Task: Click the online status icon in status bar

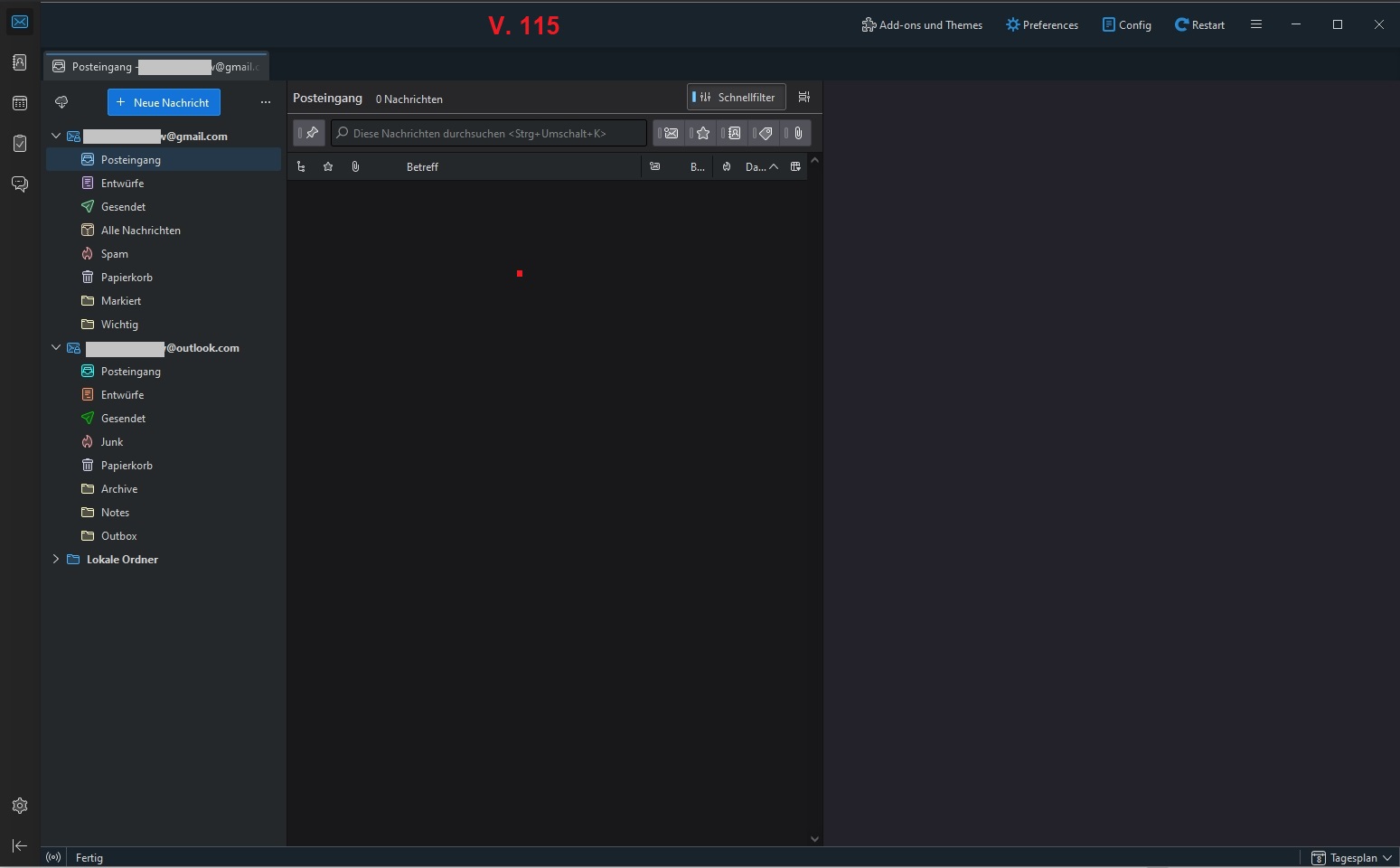Action: point(53,857)
